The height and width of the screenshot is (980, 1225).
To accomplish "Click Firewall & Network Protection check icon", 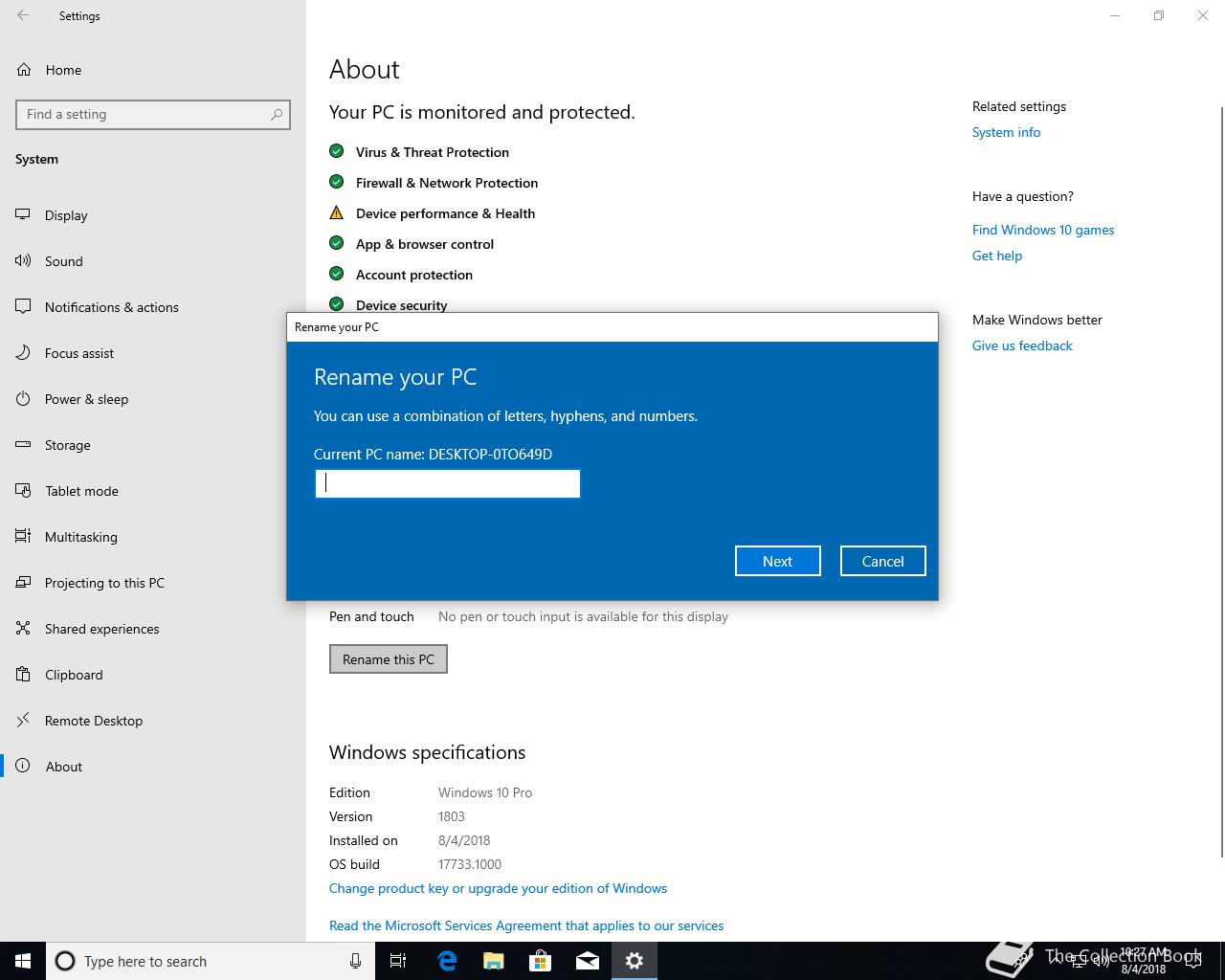I will tap(336, 182).
